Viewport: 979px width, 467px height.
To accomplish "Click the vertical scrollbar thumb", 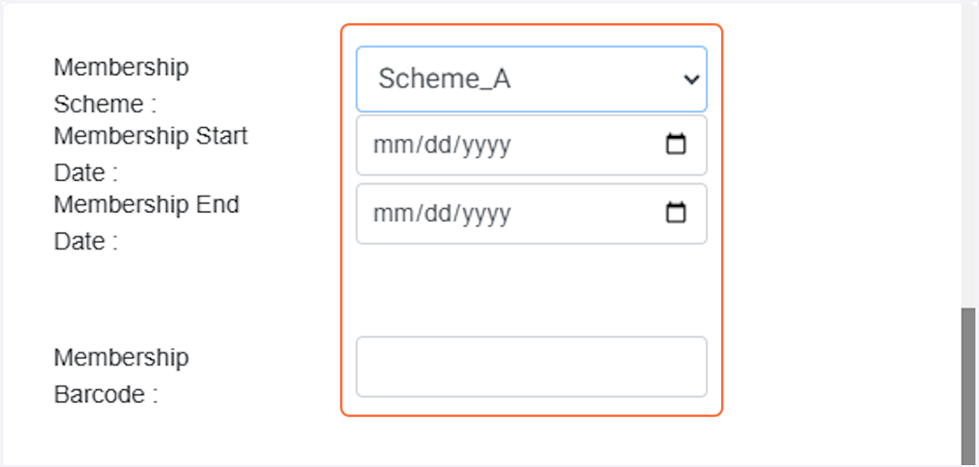I will 968,385.
